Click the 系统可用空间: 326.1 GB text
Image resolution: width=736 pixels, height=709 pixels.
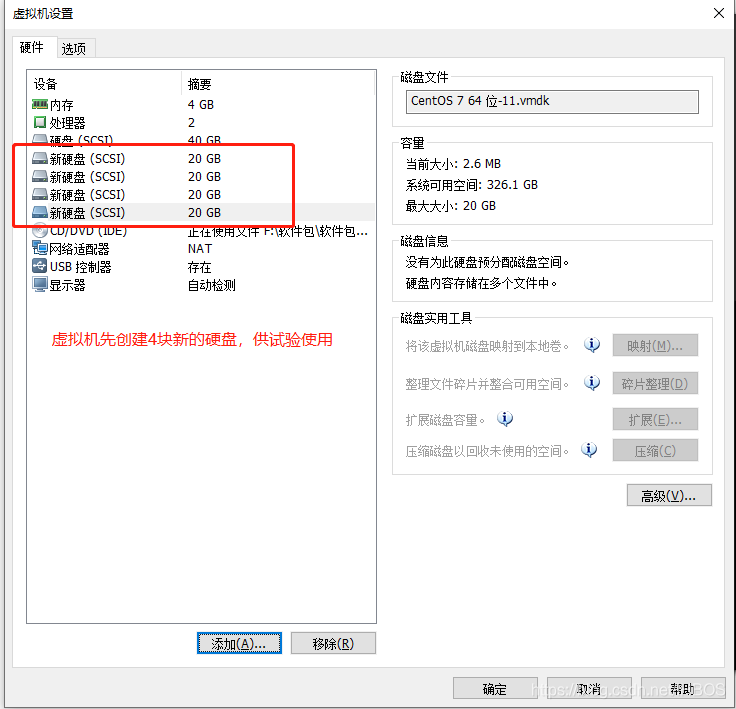point(472,185)
